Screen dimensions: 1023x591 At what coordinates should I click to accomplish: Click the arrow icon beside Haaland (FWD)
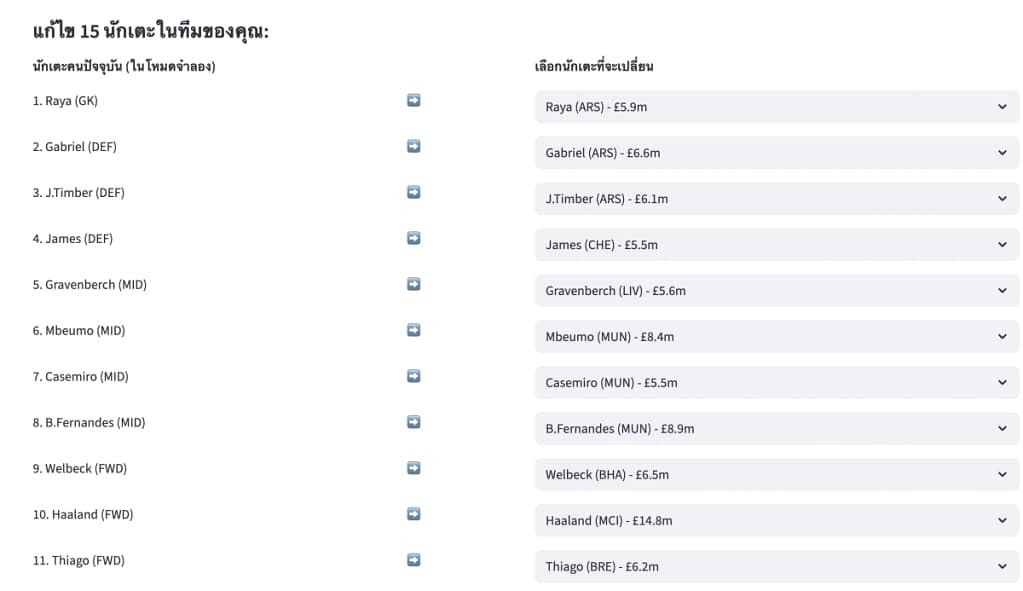pos(413,514)
